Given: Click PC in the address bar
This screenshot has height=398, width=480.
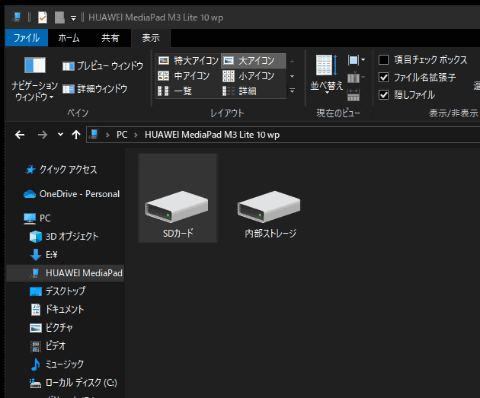Looking at the screenshot, I should tap(122, 135).
